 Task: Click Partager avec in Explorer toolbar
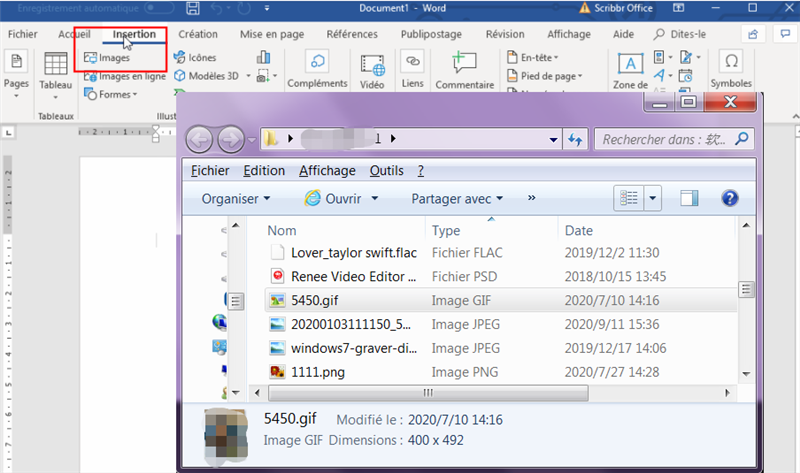[x=457, y=198]
